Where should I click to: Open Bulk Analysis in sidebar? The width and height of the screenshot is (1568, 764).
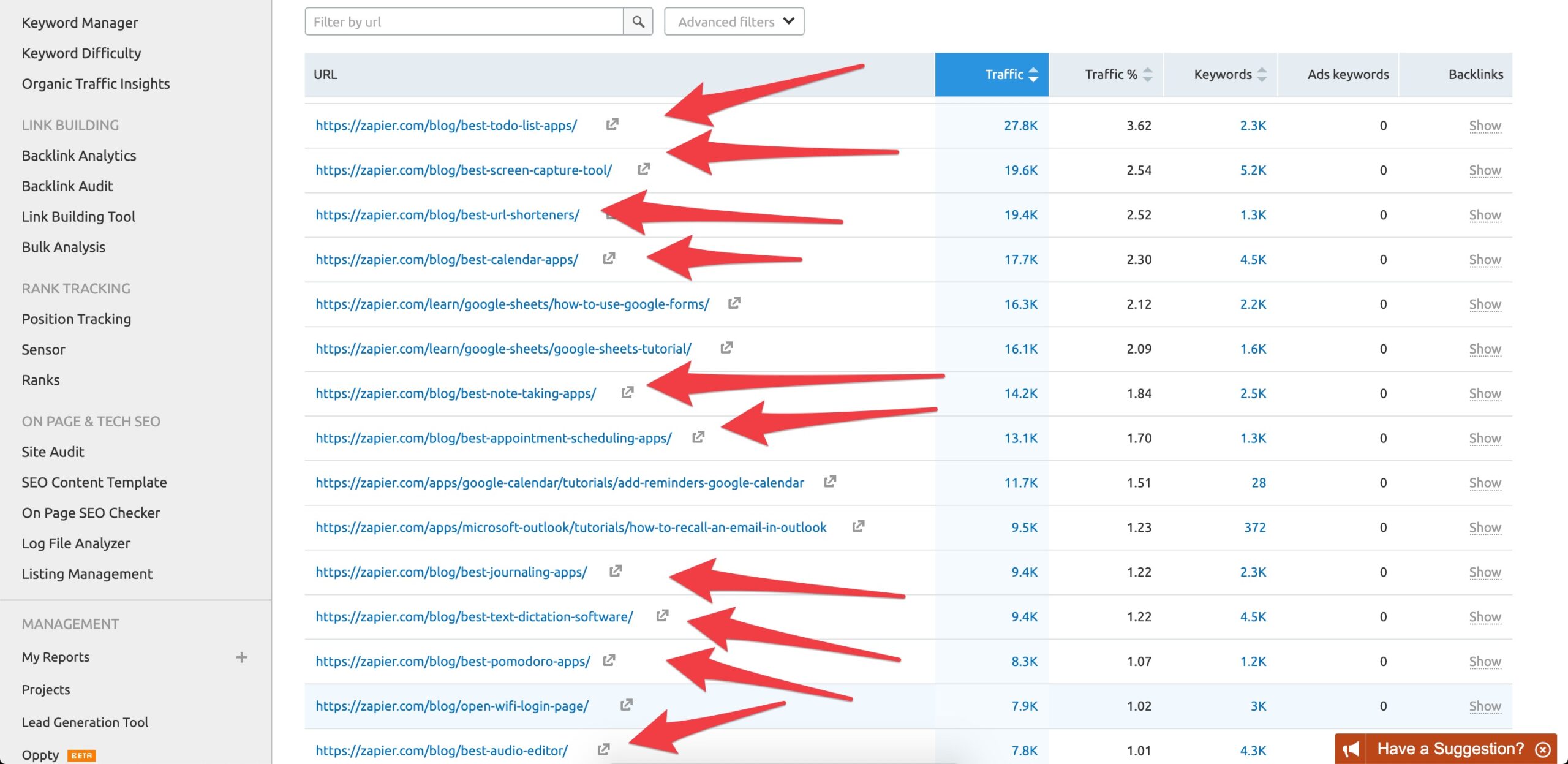pos(64,248)
